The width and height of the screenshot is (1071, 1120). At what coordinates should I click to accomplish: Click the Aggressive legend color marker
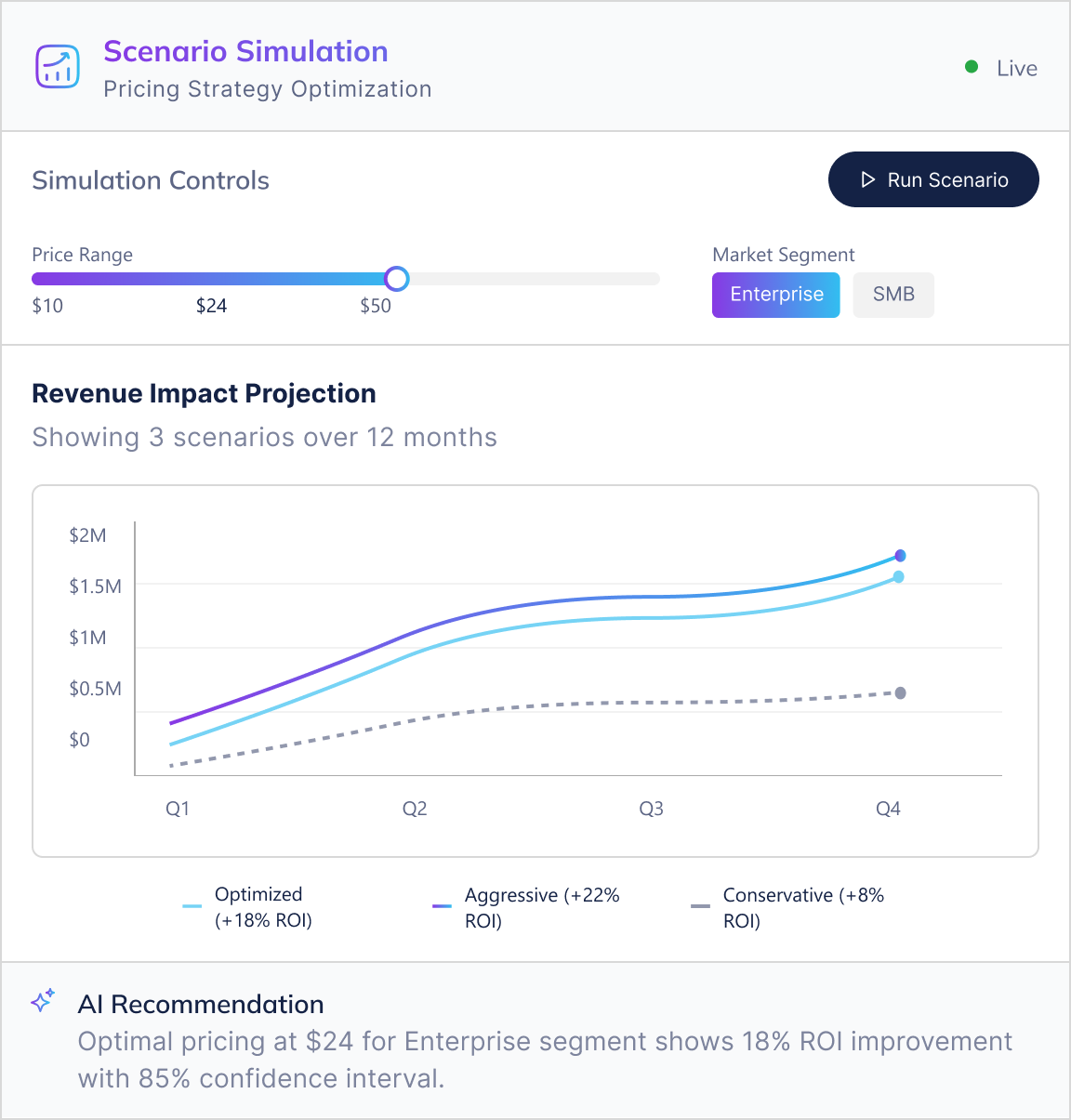click(x=442, y=906)
